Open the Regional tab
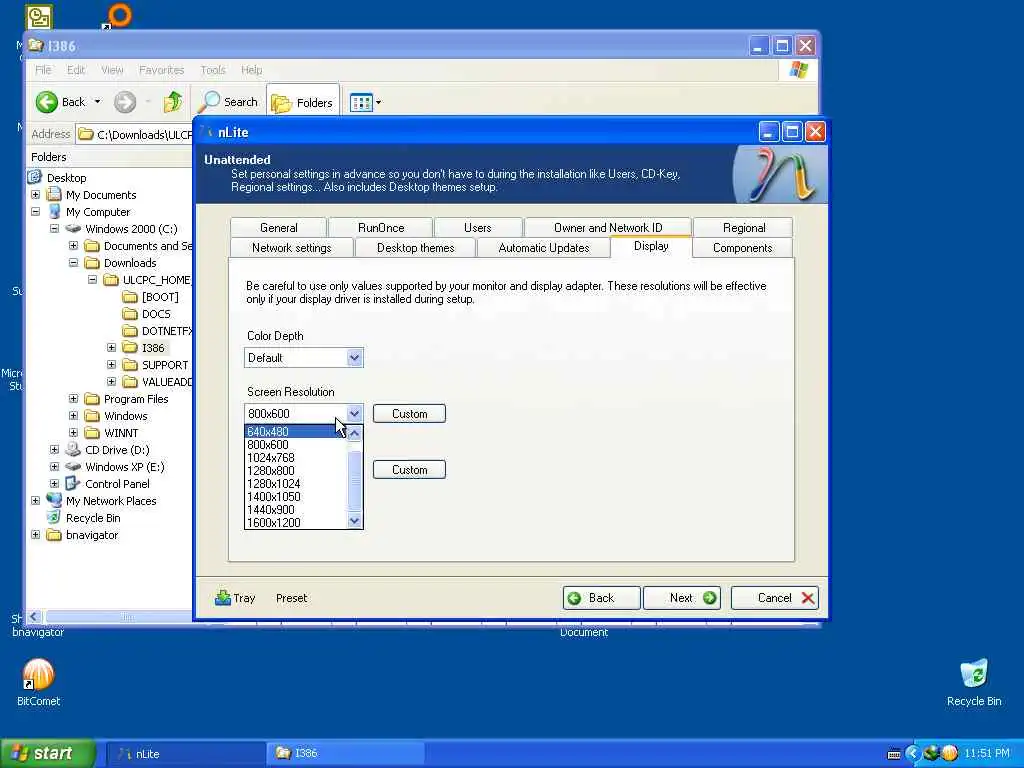Screen dimensions: 1024x768 click(744, 227)
